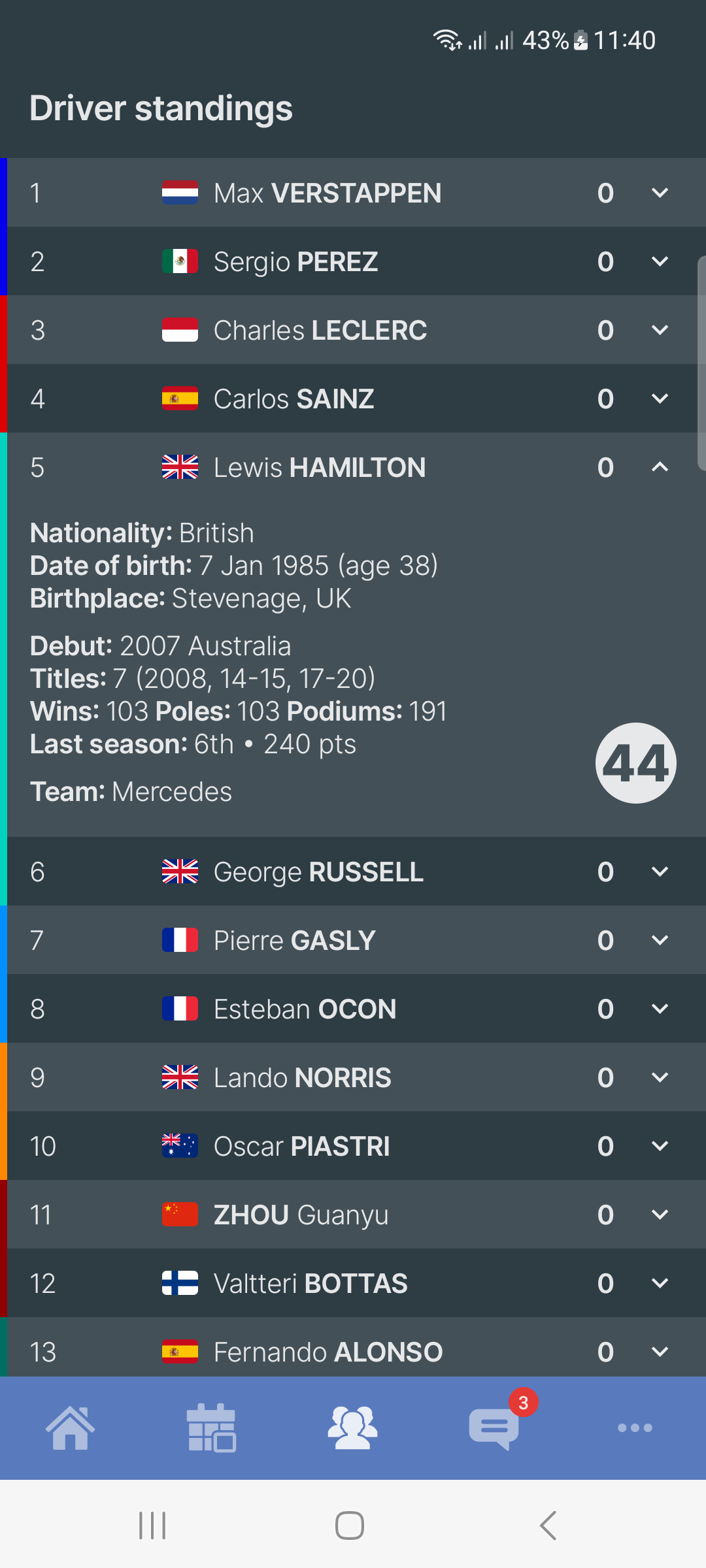The image size is (706, 1568).
Task: Open chat messages with 3 notifications
Action: [x=495, y=1428]
